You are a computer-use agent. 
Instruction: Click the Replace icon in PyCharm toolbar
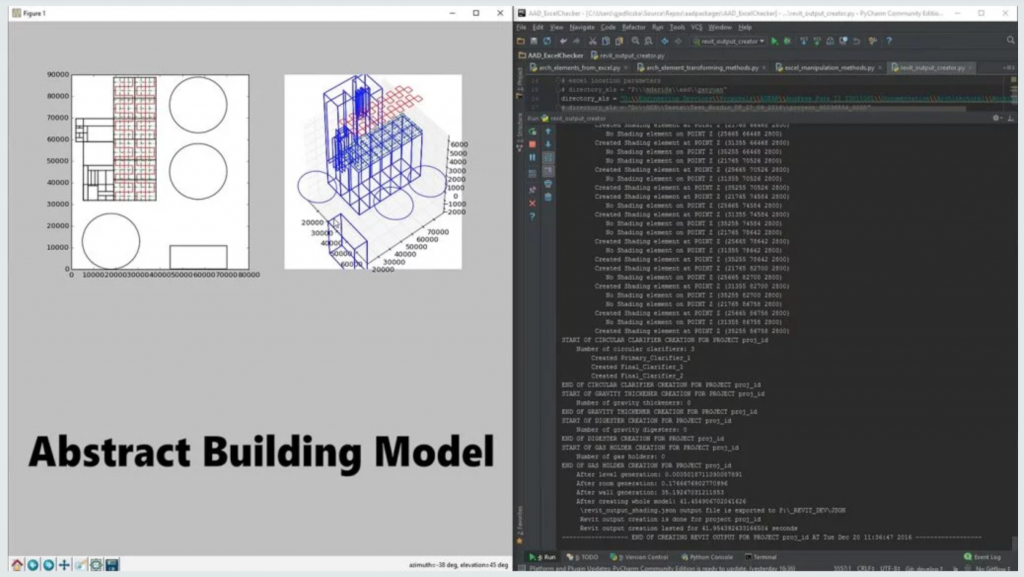click(x=648, y=41)
